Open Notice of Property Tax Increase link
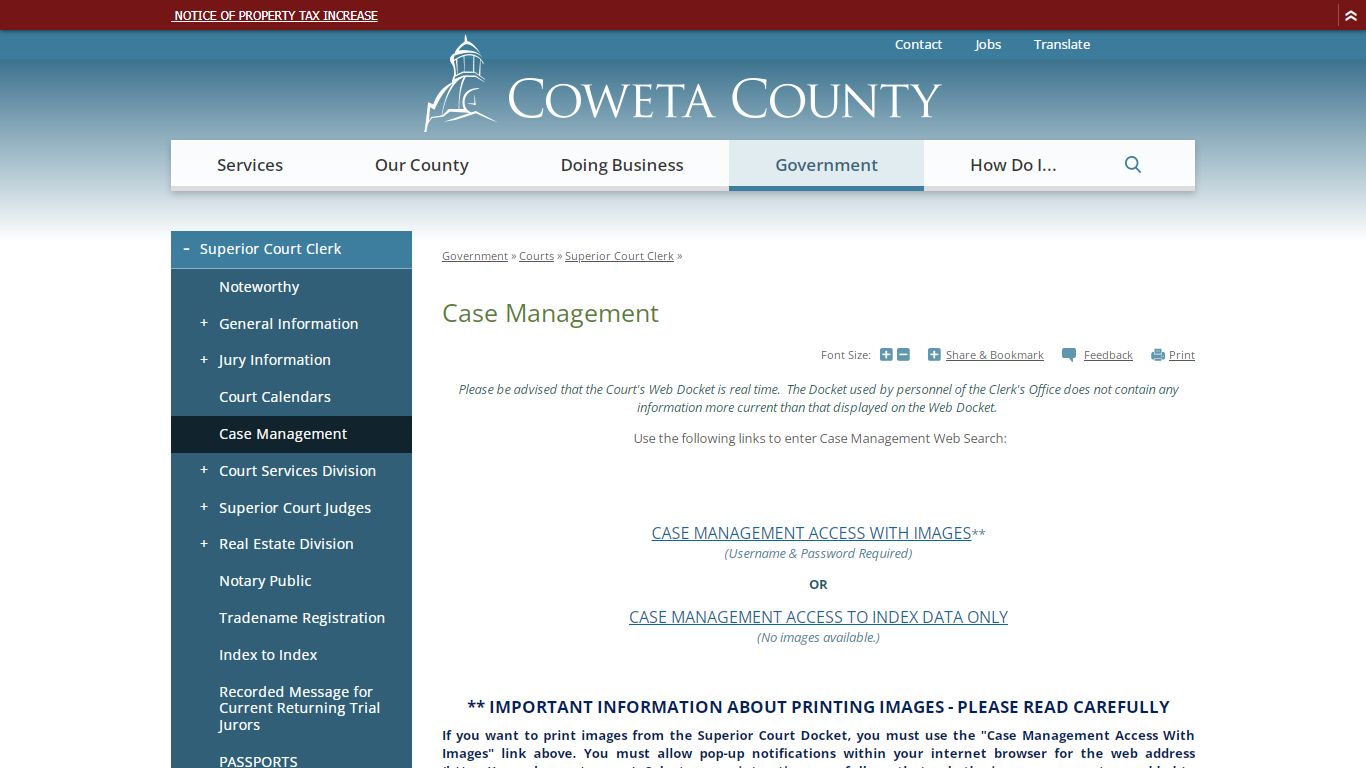 coord(275,15)
